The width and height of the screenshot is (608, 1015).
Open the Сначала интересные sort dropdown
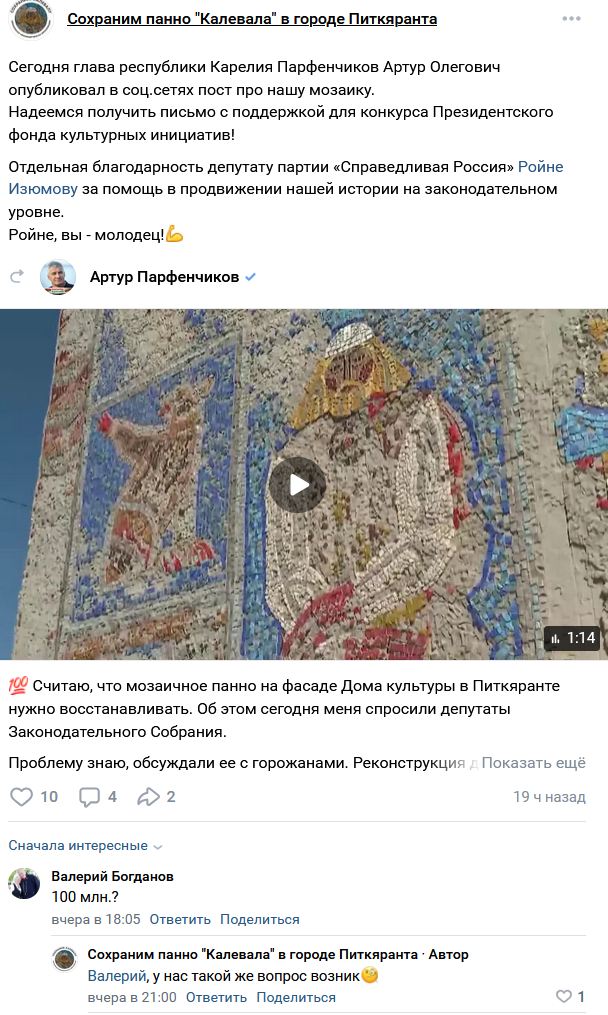[x=85, y=845]
